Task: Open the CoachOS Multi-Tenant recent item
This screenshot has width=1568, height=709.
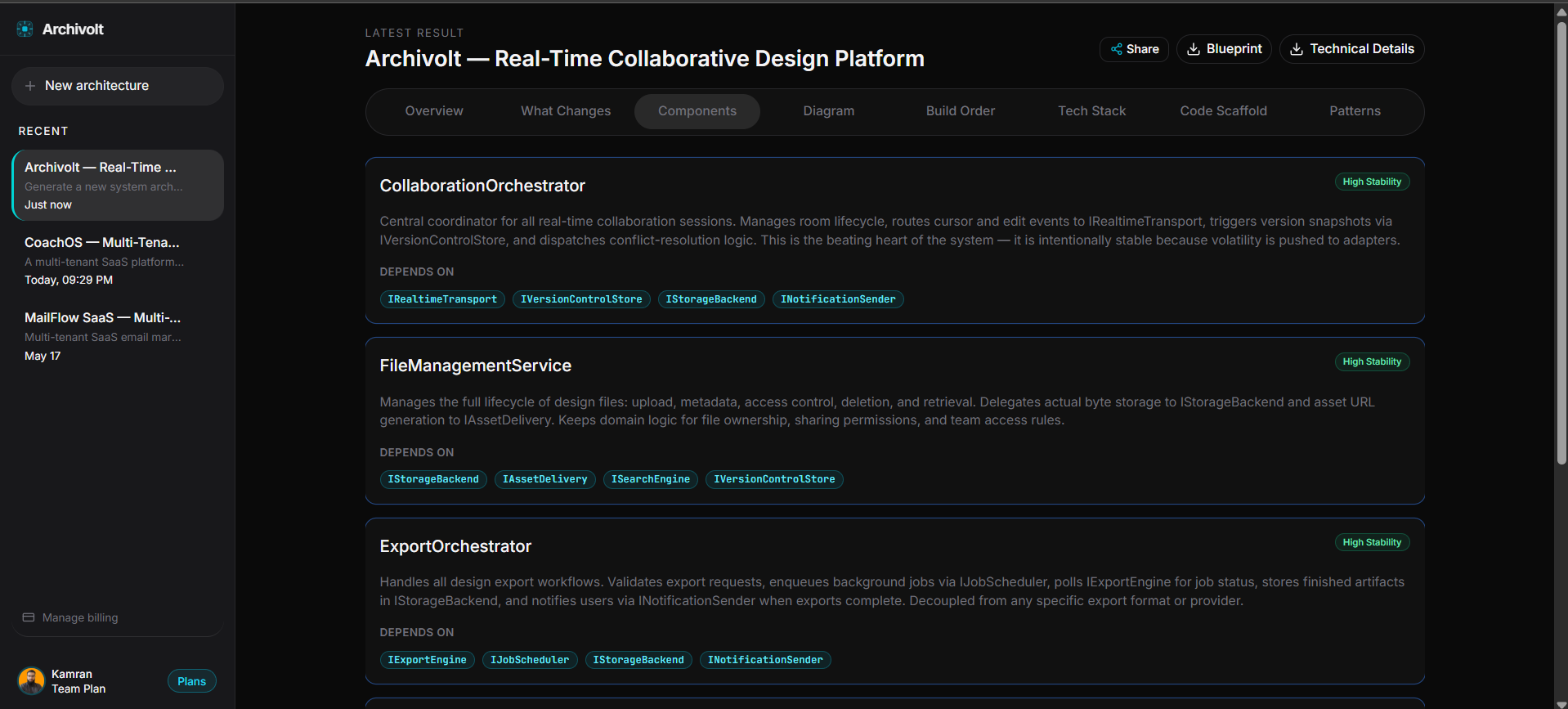Action: pyautogui.click(x=118, y=260)
